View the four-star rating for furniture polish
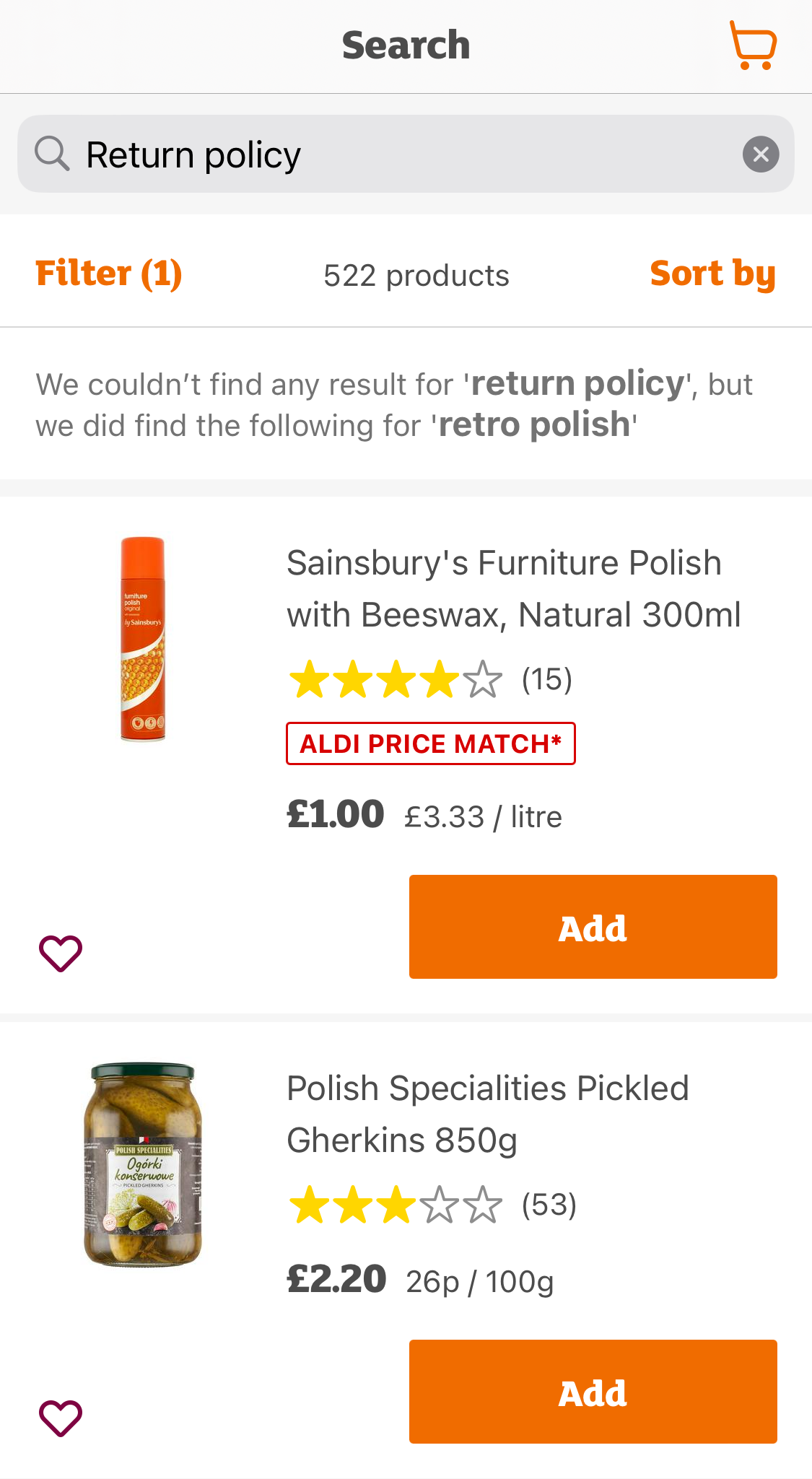812x1479 pixels. tap(395, 679)
